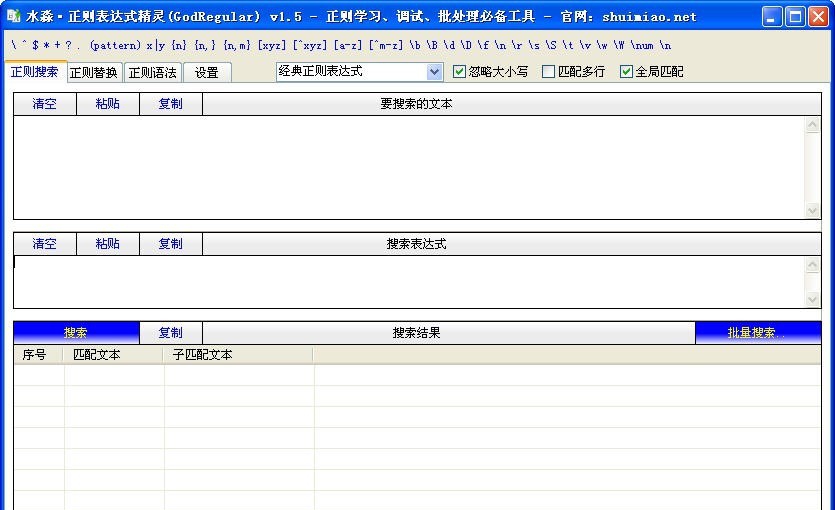Viewport: 835px width, 510px height.
Task: Insert the [xyz] character set token
Action: (272, 45)
